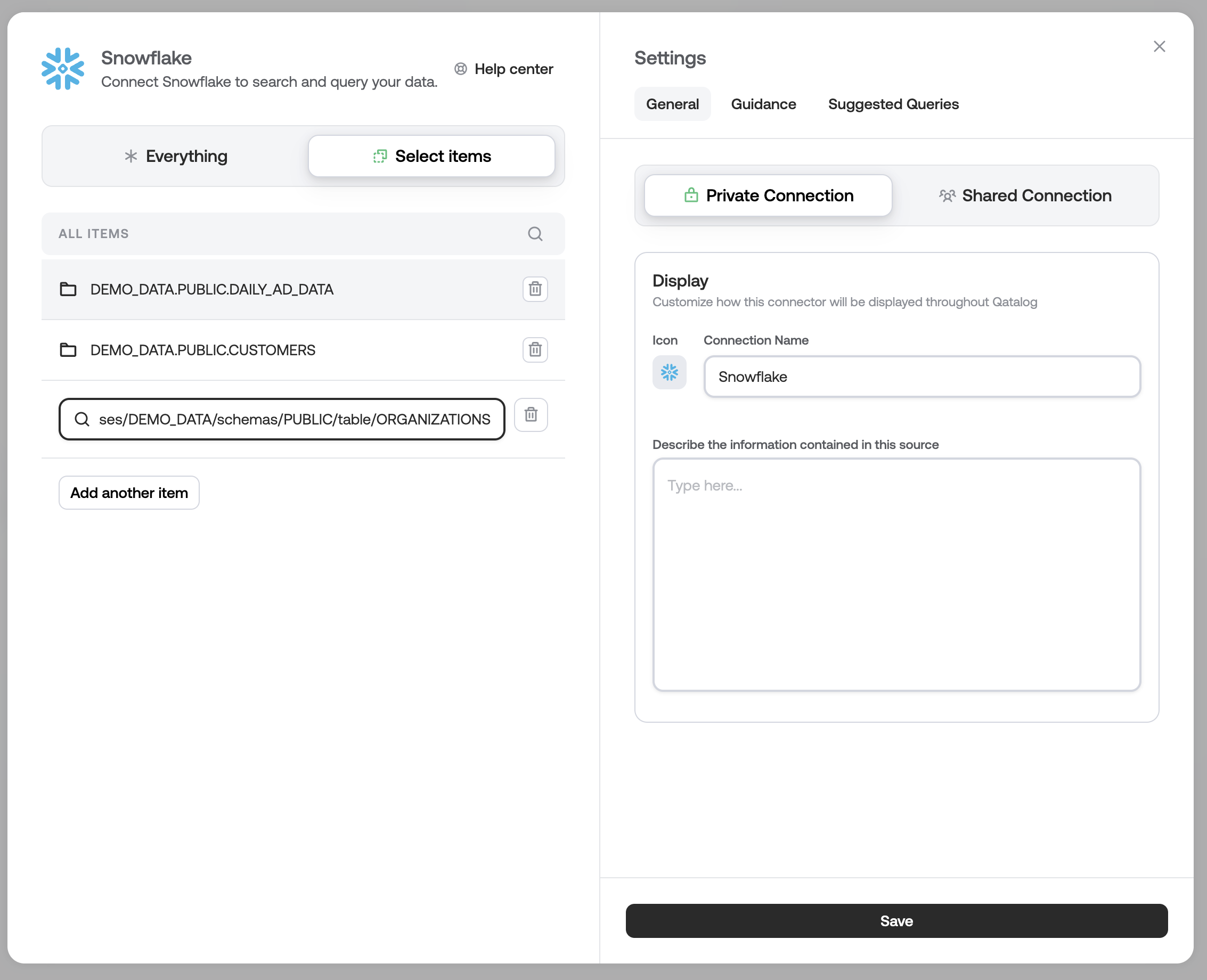
Task: Delete the DAILY_AD_DATA item with trash icon
Action: pyautogui.click(x=535, y=289)
